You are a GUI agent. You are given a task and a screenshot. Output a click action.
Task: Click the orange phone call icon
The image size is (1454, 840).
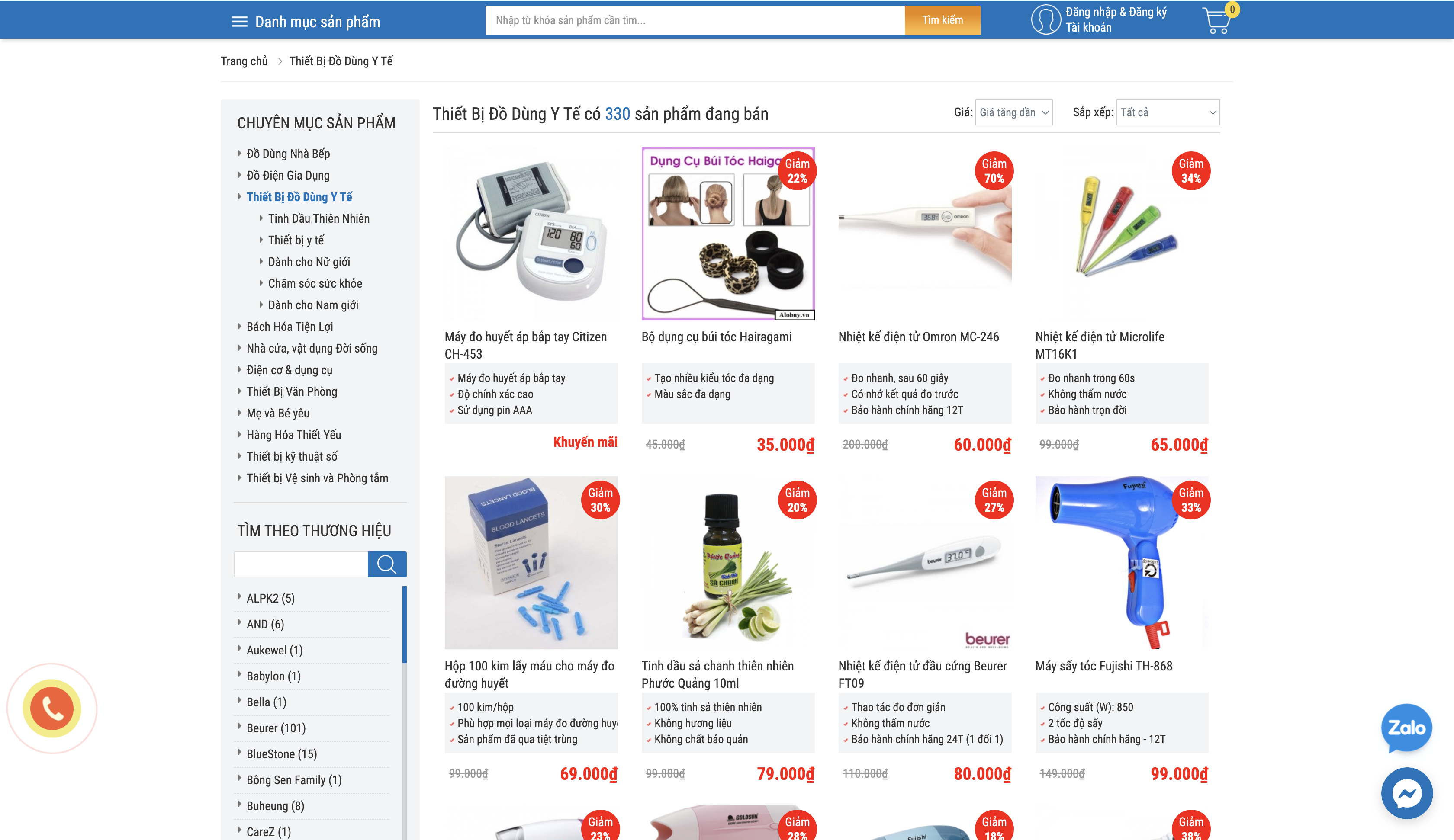tap(52, 709)
